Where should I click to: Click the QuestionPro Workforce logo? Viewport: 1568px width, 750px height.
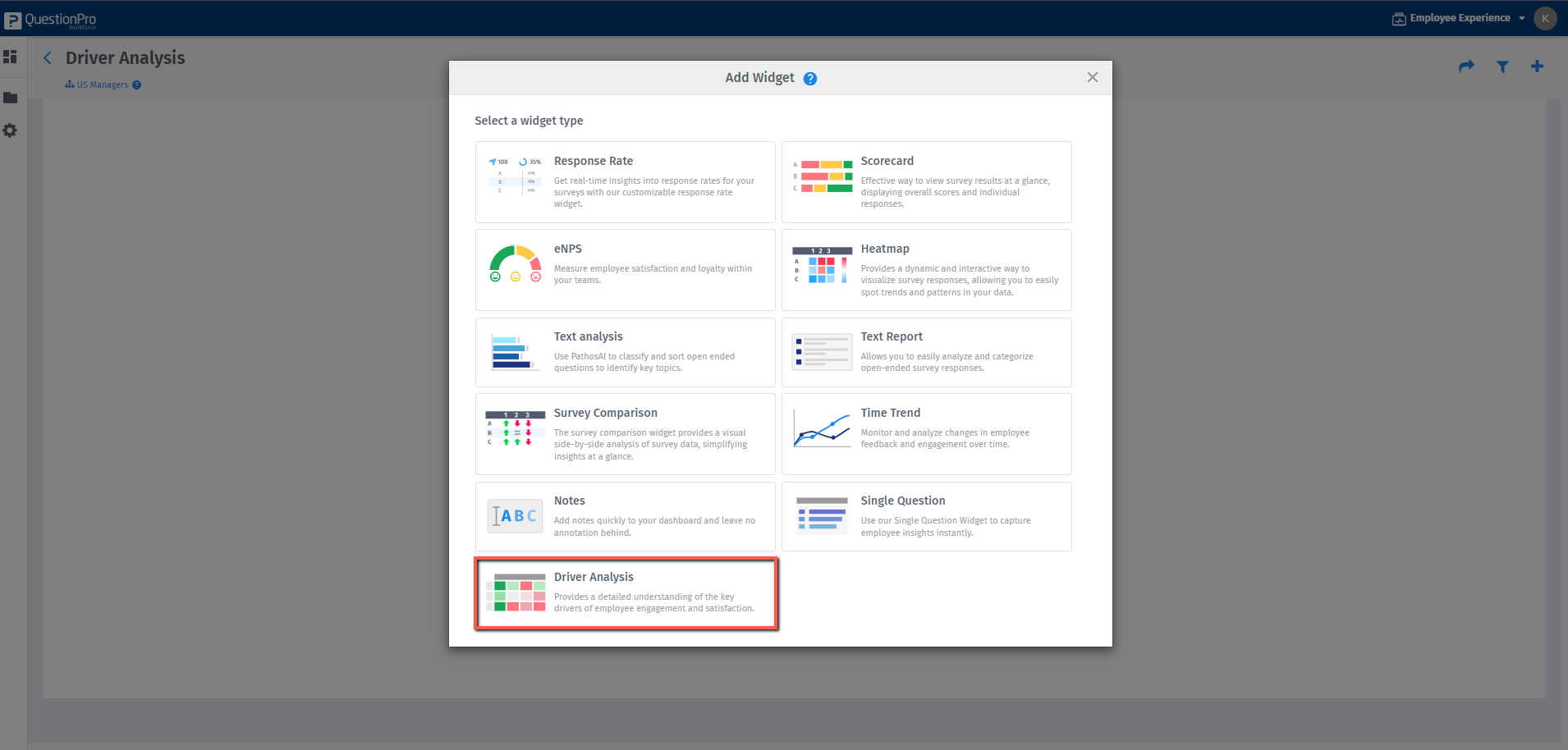51,18
